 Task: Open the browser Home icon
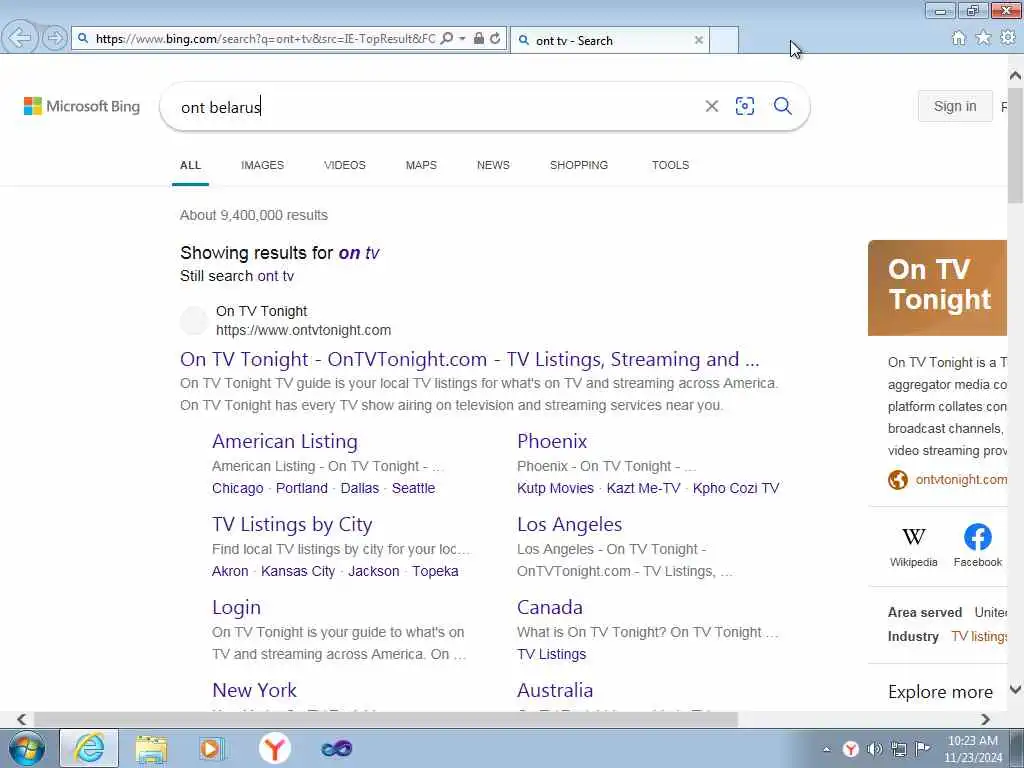958,38
